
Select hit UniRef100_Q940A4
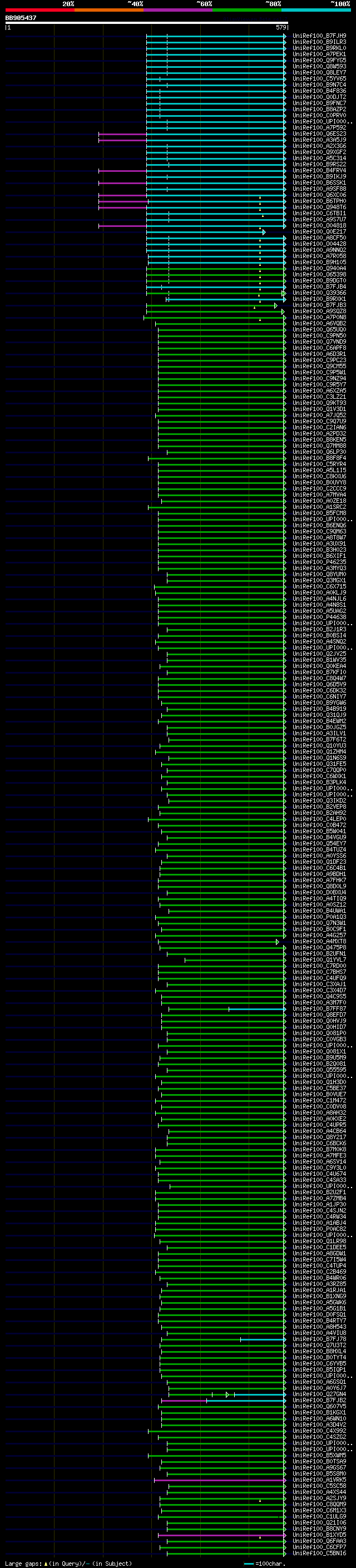click(x=319, y=269)
